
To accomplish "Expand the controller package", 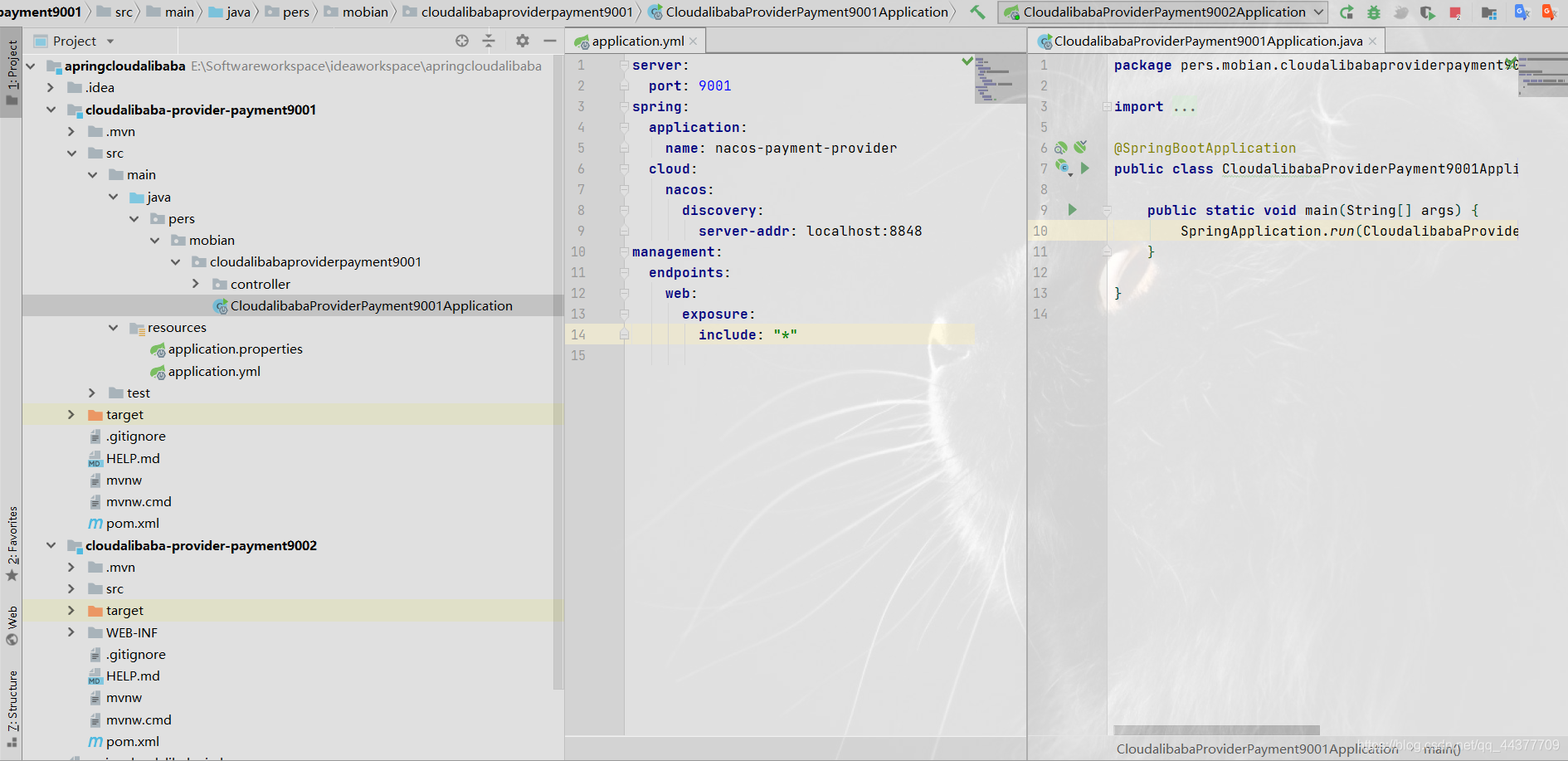I will coord(196,284).
